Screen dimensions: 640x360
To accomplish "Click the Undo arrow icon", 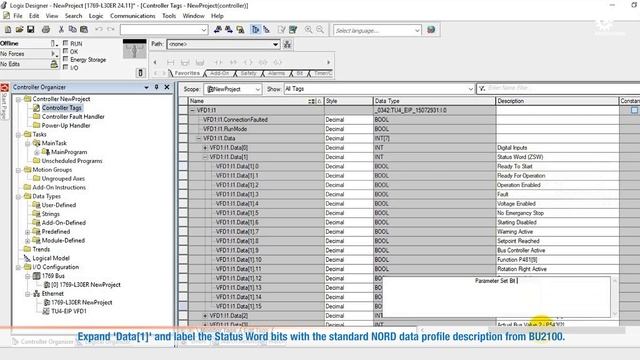I will [99, 30].
